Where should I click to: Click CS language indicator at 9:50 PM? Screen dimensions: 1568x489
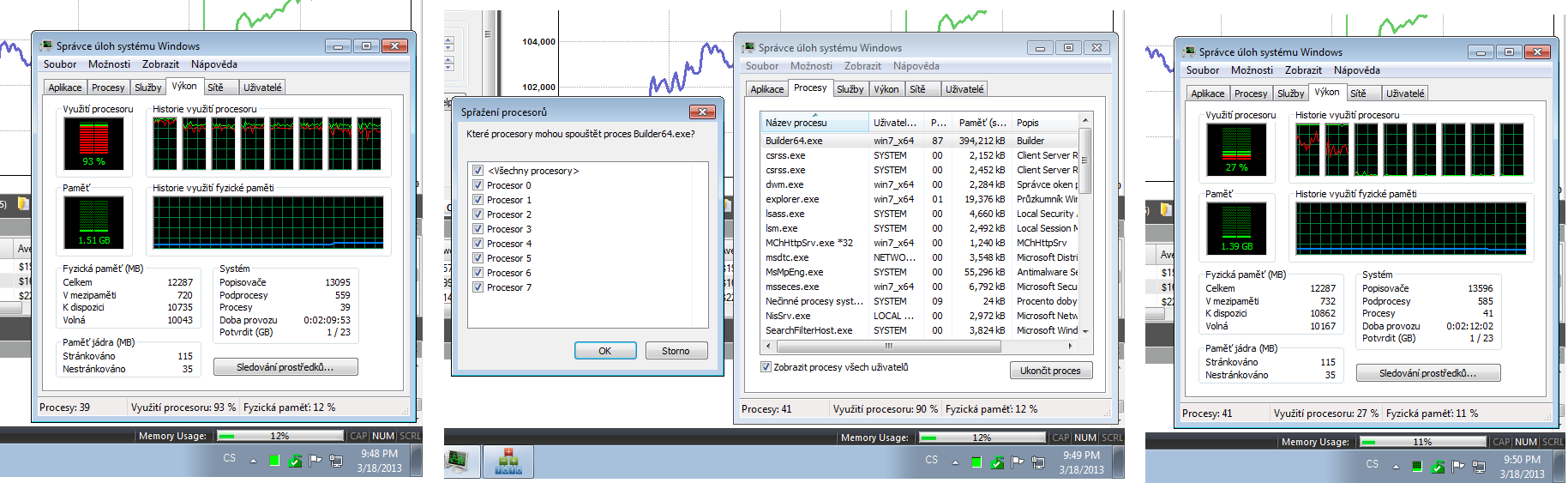coord(1373,464)
